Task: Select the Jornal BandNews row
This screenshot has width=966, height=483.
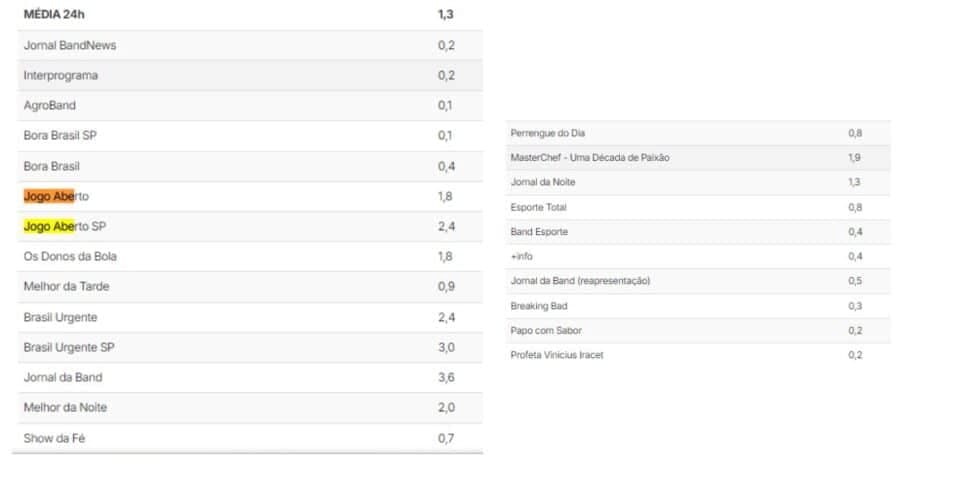Action: coord(250,46)
